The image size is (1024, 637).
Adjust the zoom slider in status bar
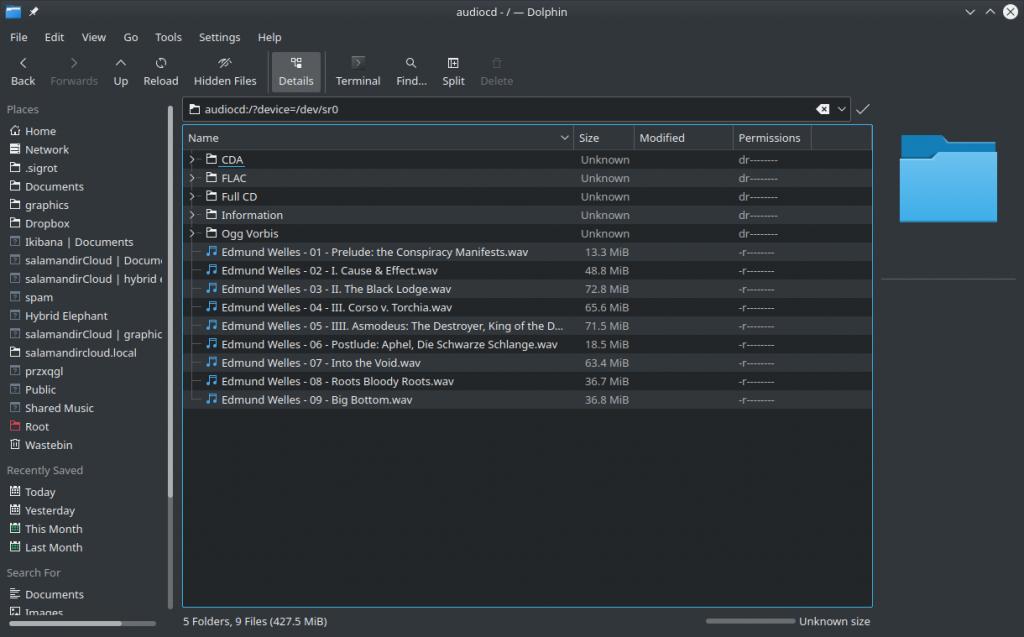[750, 621]
